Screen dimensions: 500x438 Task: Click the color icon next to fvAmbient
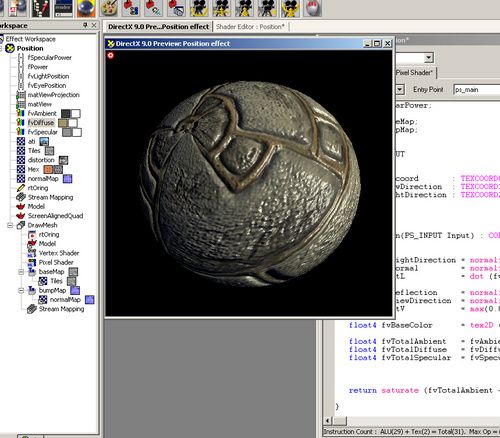(x=21, y=113)
